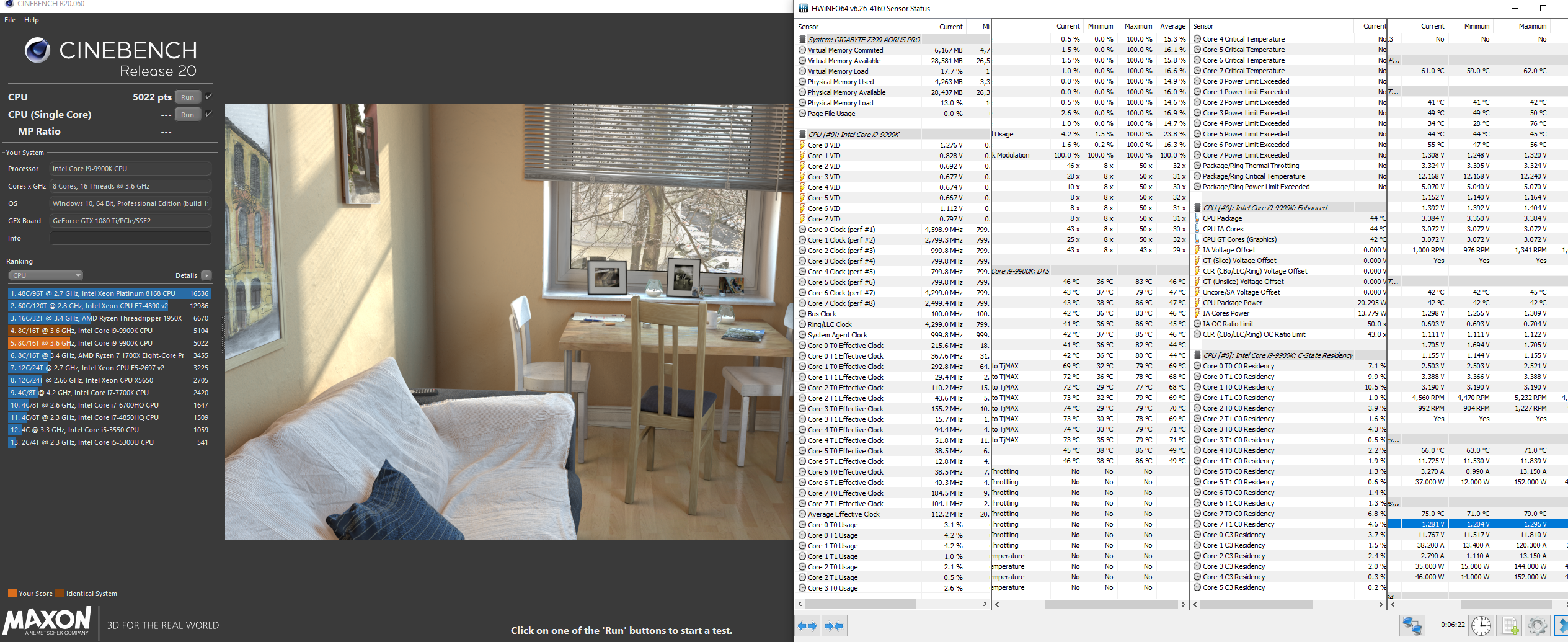Click the rendered room image in Cinebench
Viewport: 1568px width, 642px height.
[509, 322]
